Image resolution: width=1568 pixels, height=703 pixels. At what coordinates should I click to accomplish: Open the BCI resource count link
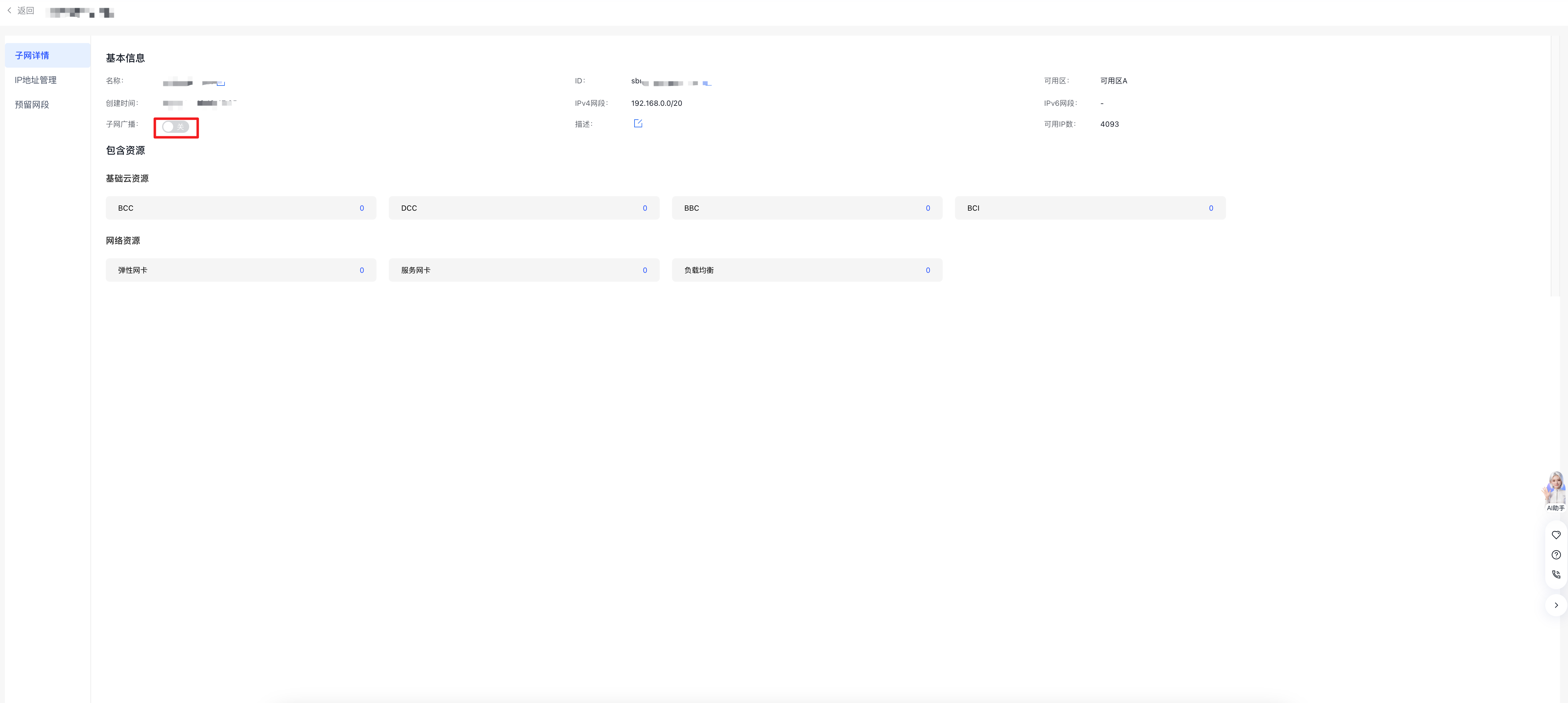(x=1211, y=208)
